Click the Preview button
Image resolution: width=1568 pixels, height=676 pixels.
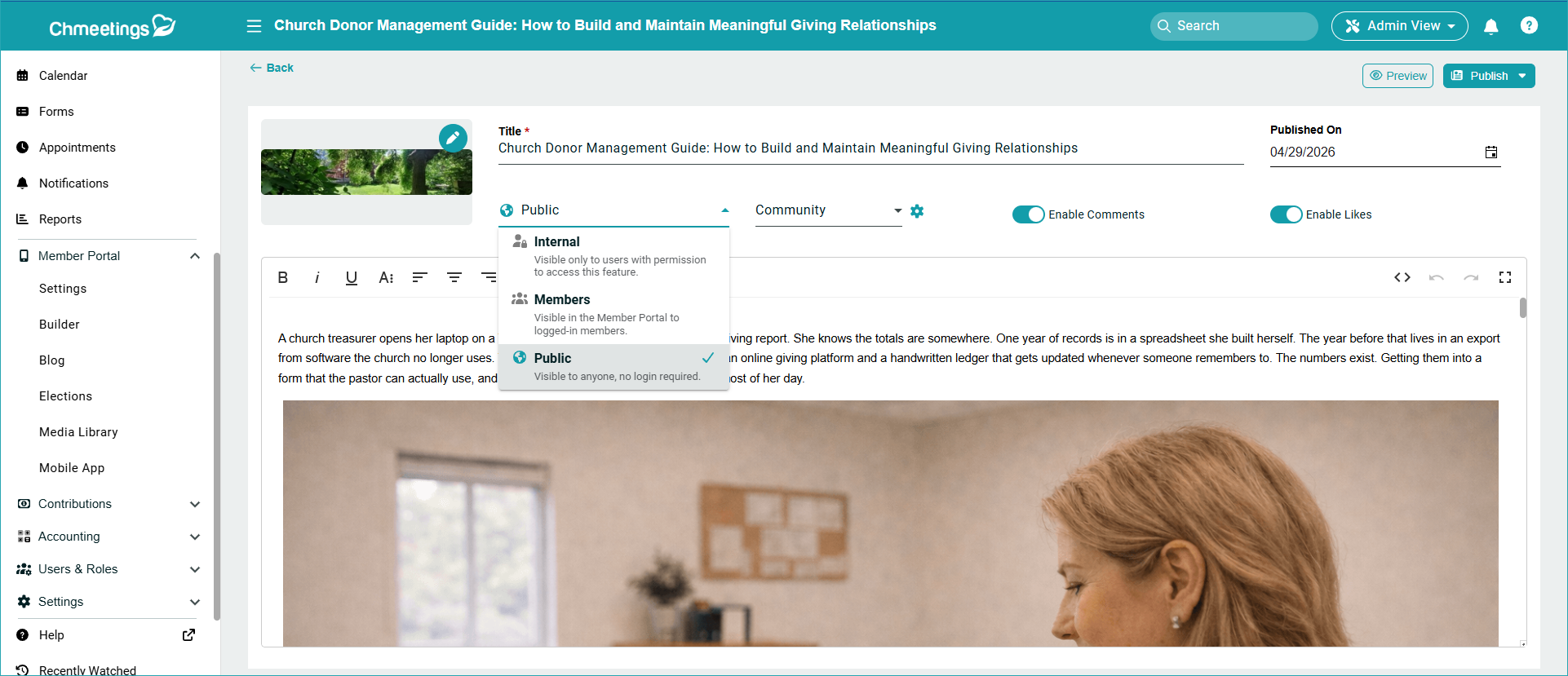1397,76
